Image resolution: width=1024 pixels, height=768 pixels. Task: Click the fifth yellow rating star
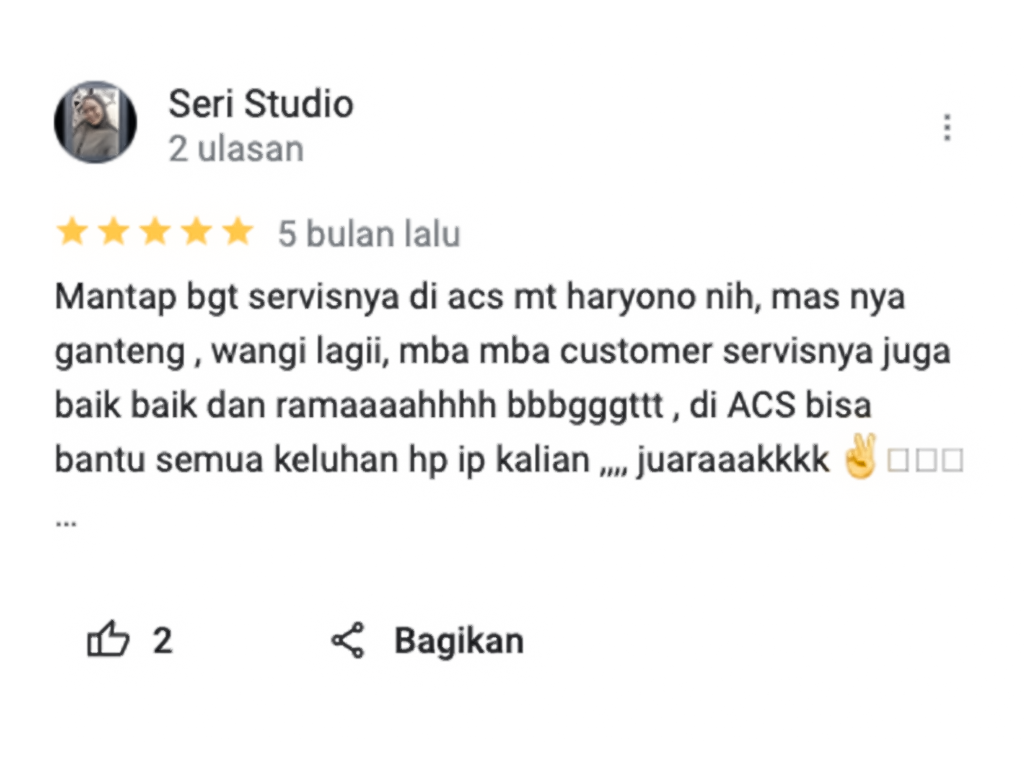[238, 232]
